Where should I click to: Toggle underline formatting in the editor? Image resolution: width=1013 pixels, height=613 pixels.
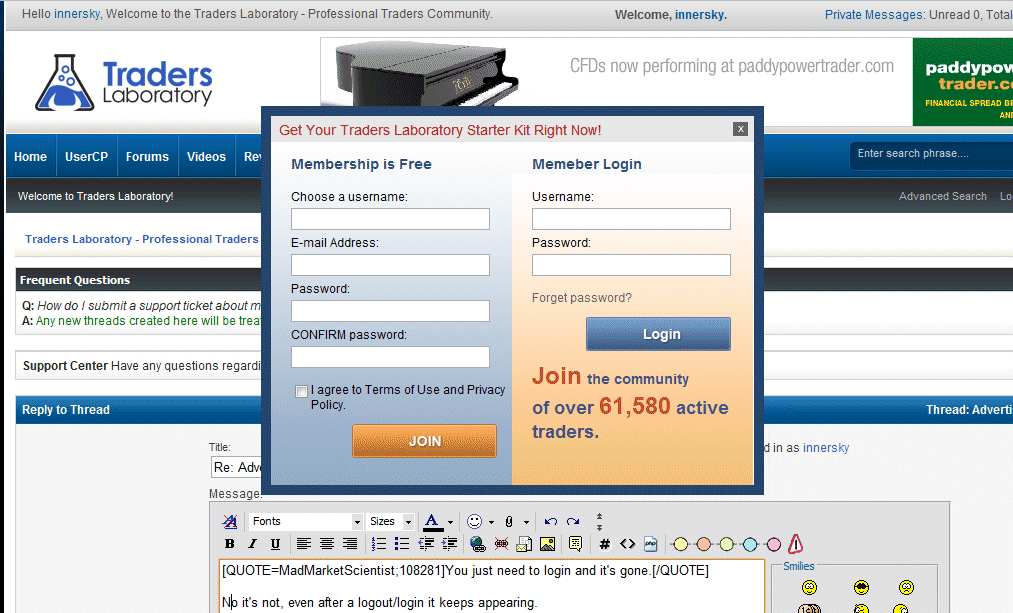point(275,544)
